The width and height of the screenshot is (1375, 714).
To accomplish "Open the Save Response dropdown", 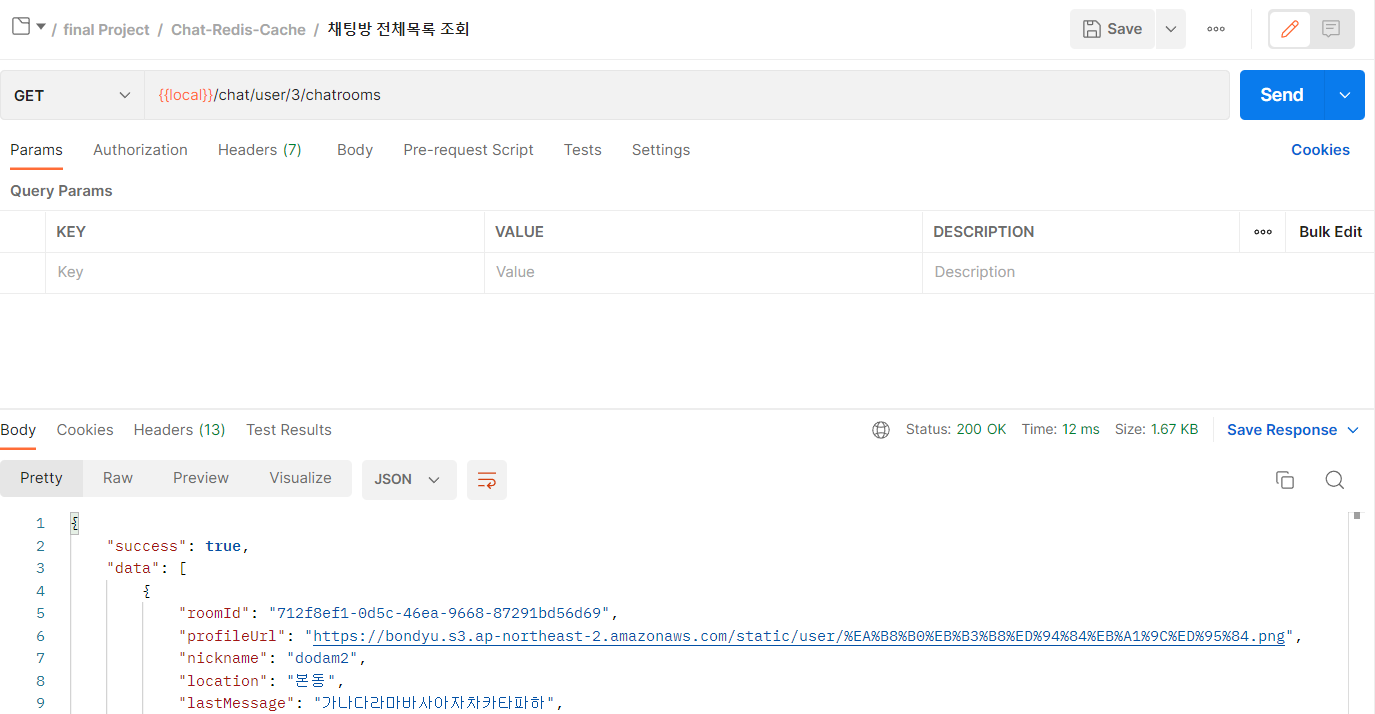I will (1293, 430).
